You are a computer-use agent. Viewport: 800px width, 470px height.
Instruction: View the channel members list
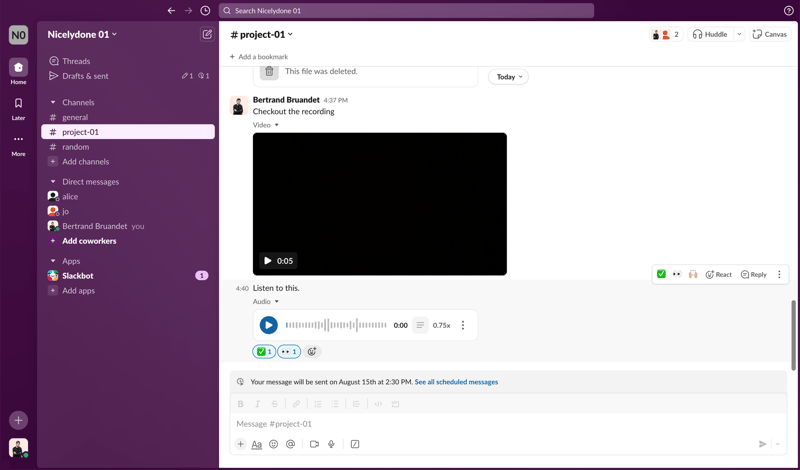666,34
